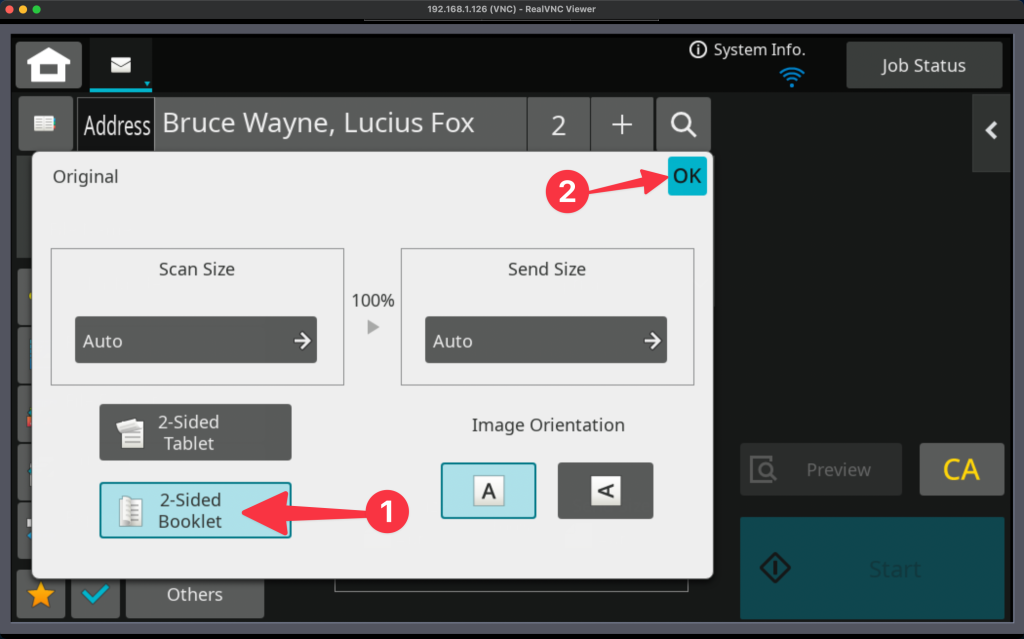Click the magnifier search address icon
Image resolution: width=1024 pixels, height=639 pixels.
[x=683, y=124]
